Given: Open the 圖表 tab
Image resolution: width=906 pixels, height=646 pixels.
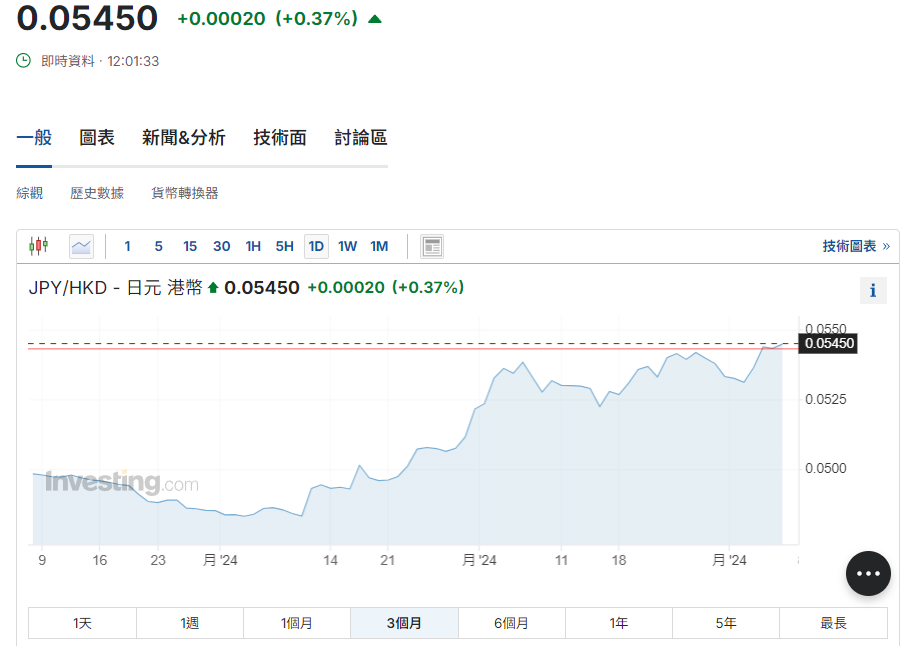Looking at the screenshot, I should 97,138.
